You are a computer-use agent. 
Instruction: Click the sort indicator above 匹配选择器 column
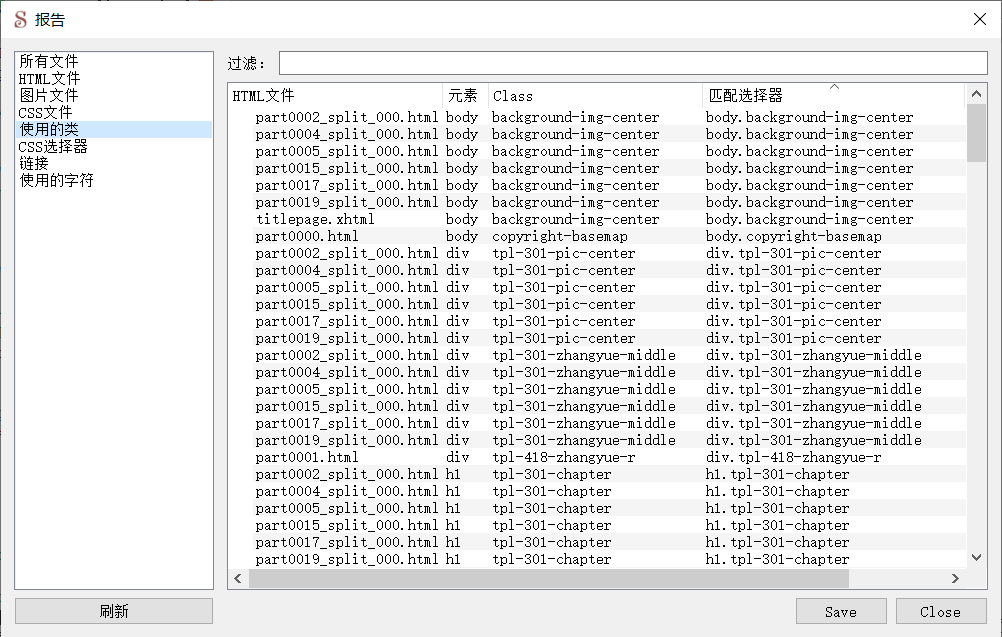(835, 87)
